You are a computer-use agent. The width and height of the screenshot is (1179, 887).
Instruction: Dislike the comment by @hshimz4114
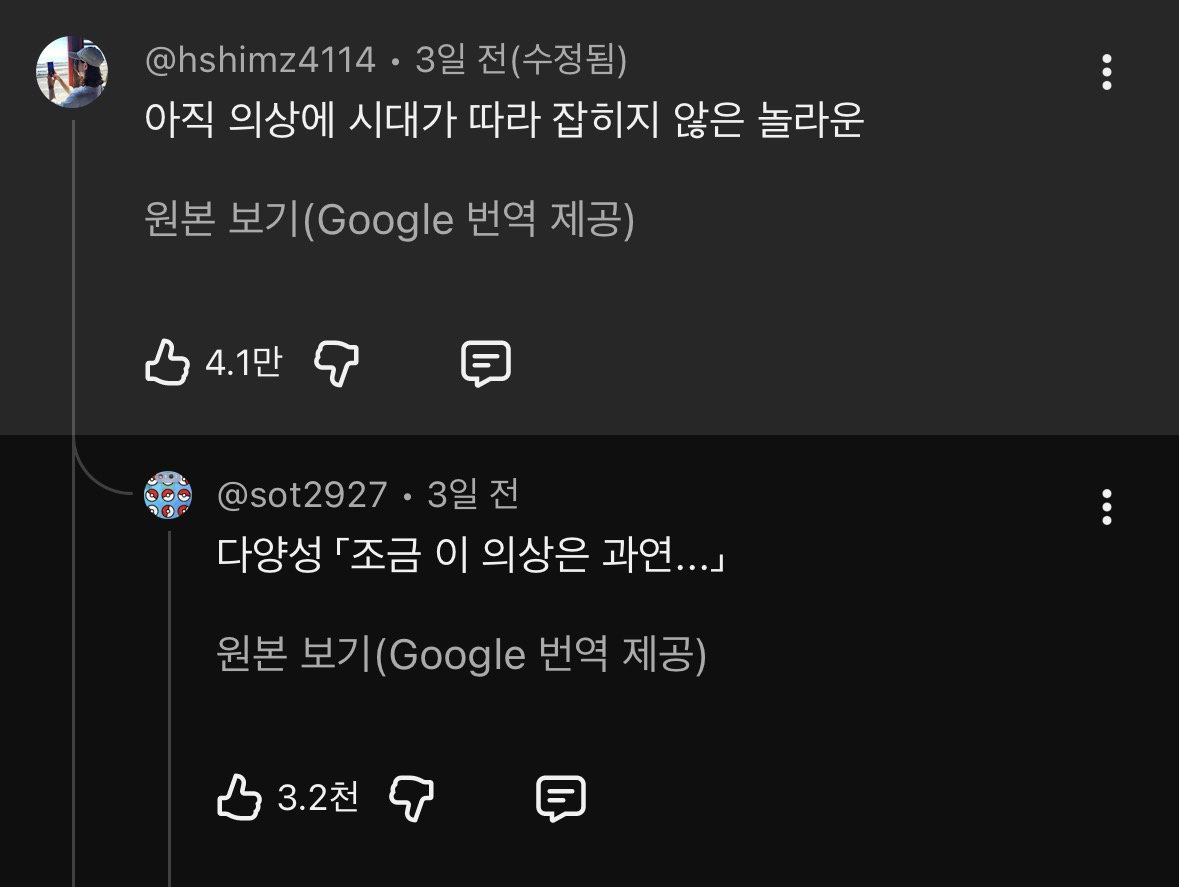[x=336, y=364]
